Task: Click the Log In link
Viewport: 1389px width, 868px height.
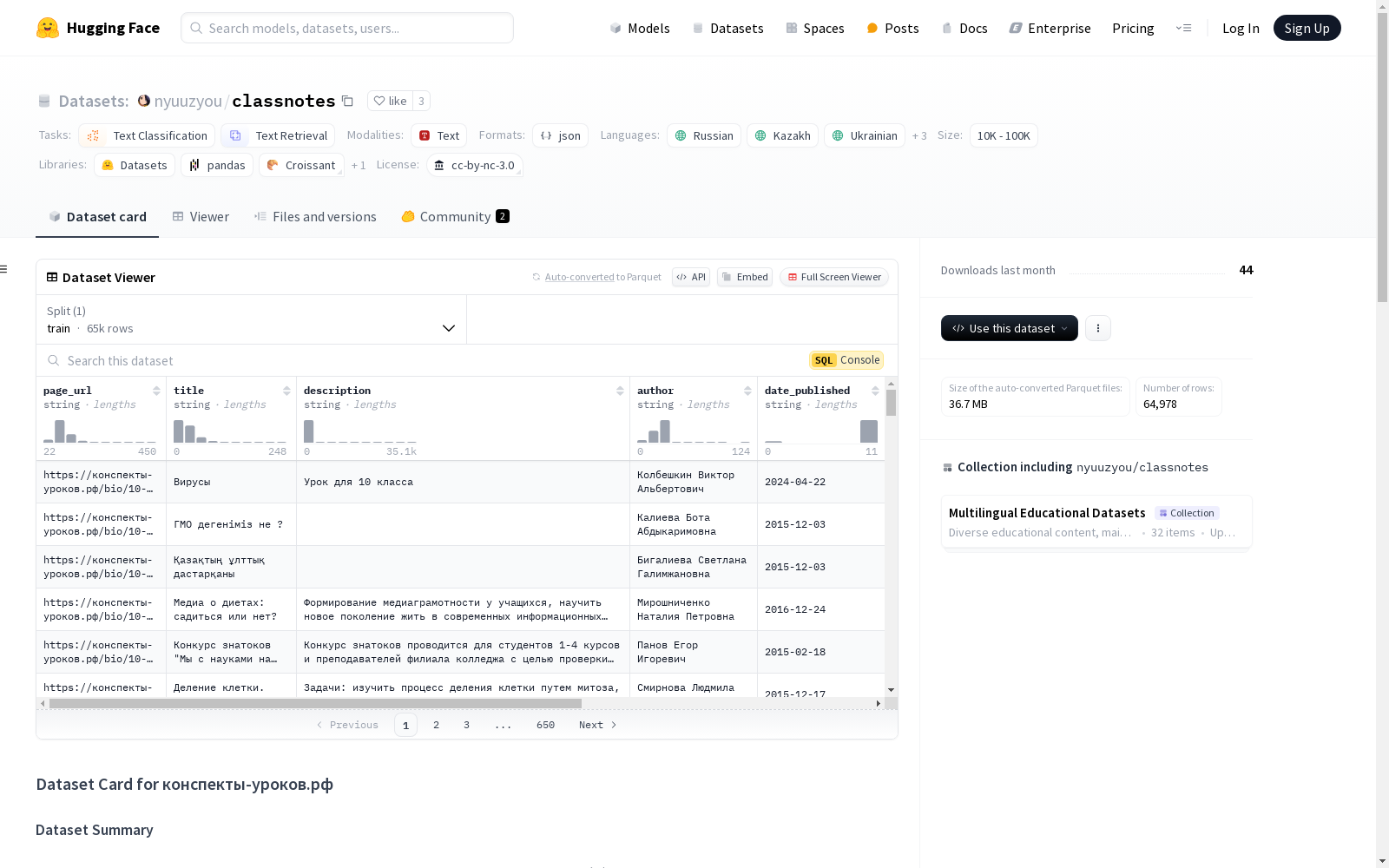Action: [x=1241, y=28]
